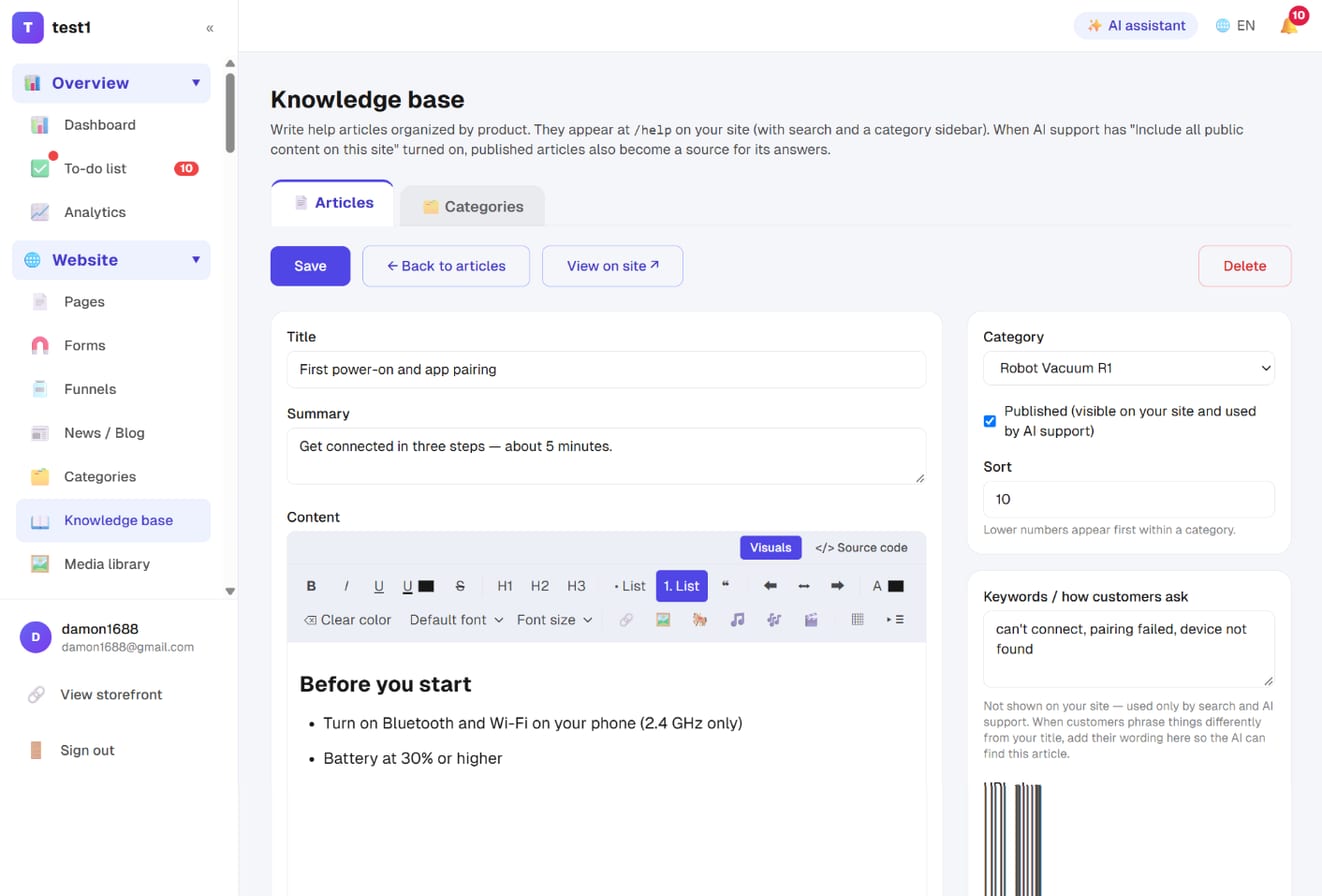Open the To-do list page
Screen dimensions: 1322x896
pos(113,169)
